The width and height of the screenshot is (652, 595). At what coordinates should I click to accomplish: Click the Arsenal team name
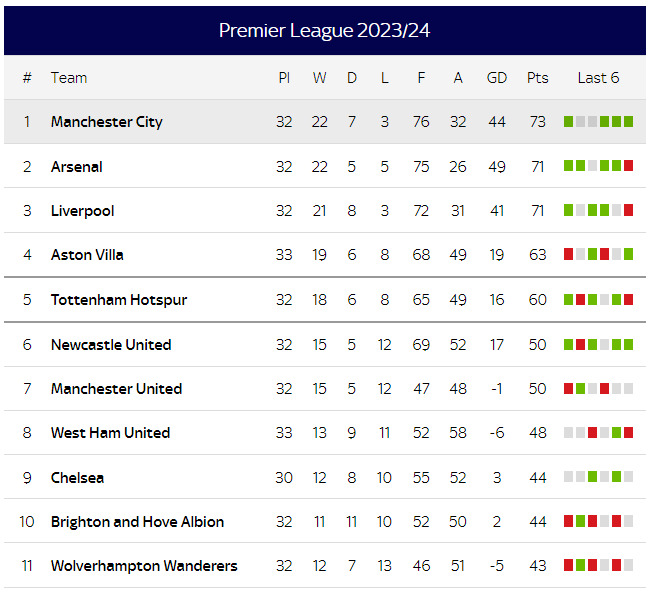pos(76,167)
